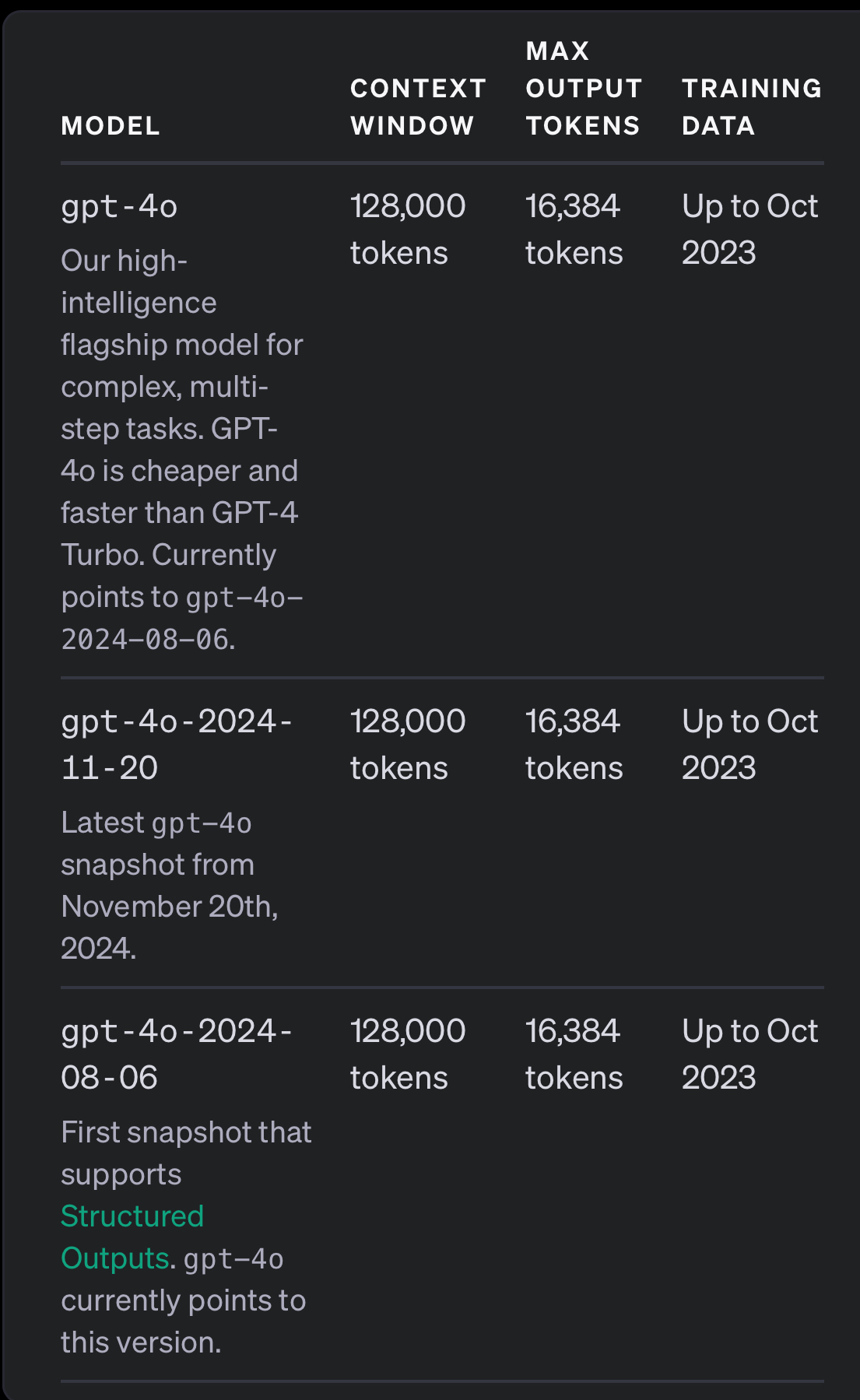The image size is (860, 1400).
Task: Click max output tokens for gpt-4o-2024-11-20
Action: 574,745
